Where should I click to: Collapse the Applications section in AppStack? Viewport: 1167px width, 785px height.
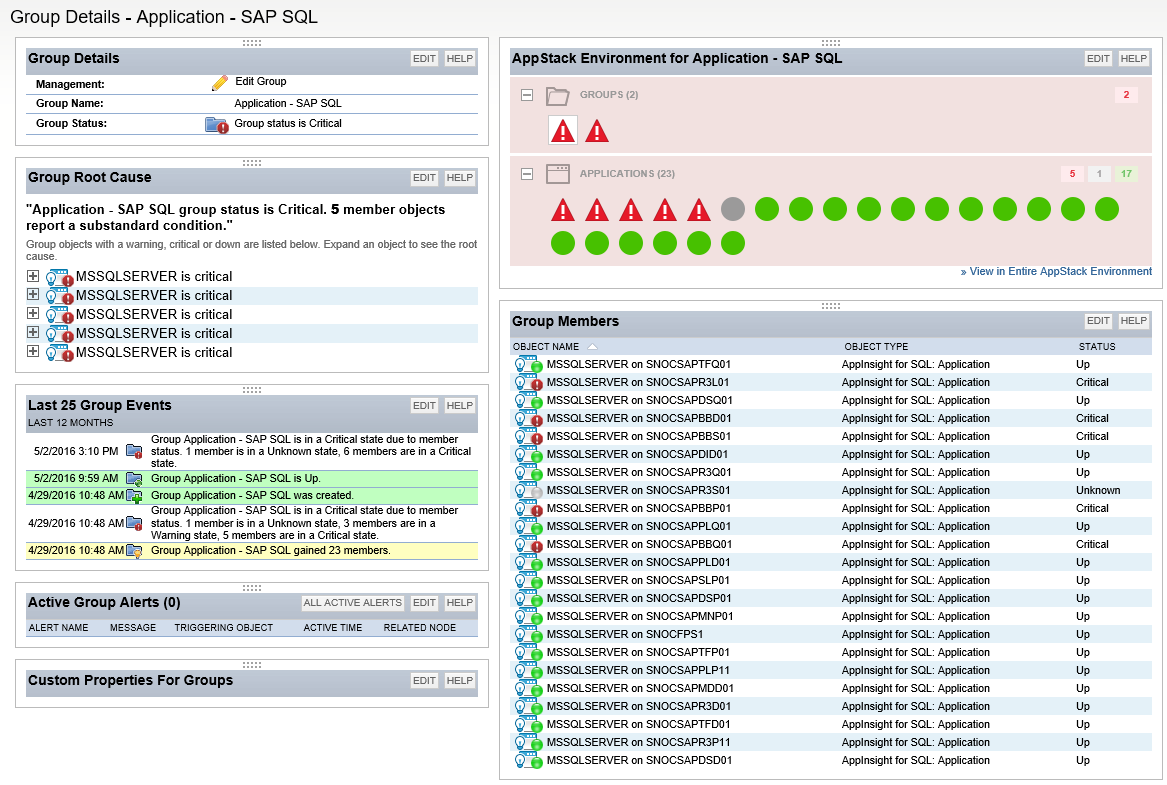tap(526, 174)
